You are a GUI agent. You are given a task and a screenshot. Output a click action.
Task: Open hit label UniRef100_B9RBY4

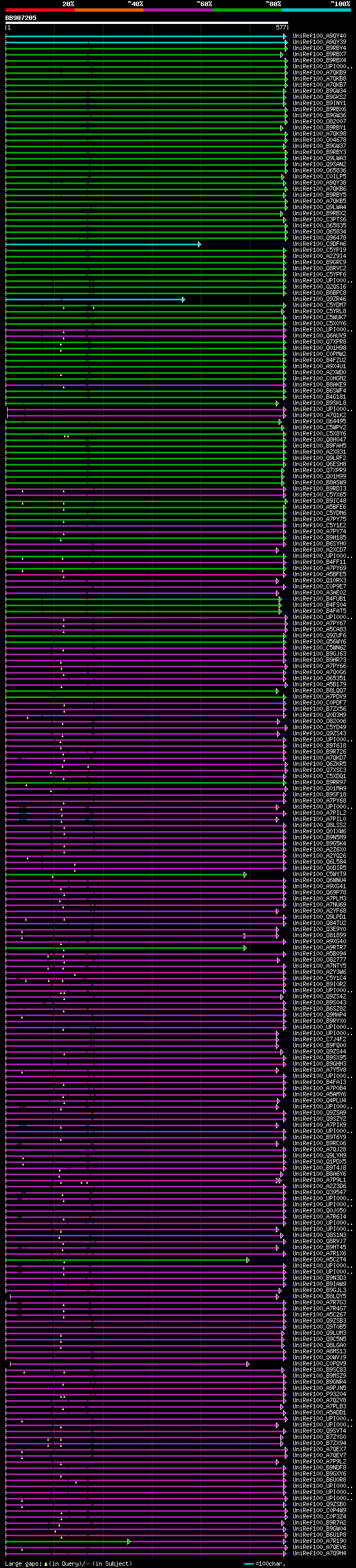click(x=319, y=48)
